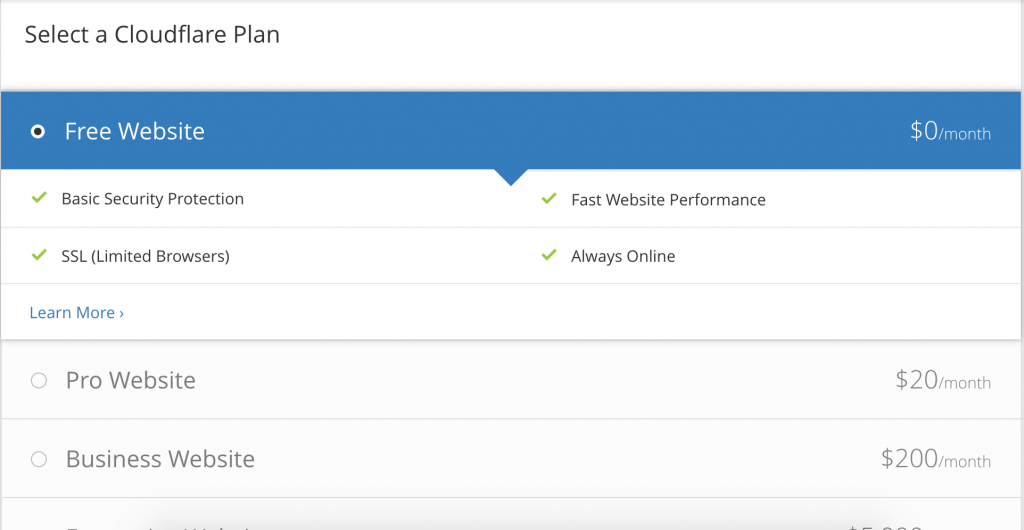Expand the Business Website plan row
The width and height of the screenshot is (1024, 530).
pyautogui.click(x=512, y=459)
